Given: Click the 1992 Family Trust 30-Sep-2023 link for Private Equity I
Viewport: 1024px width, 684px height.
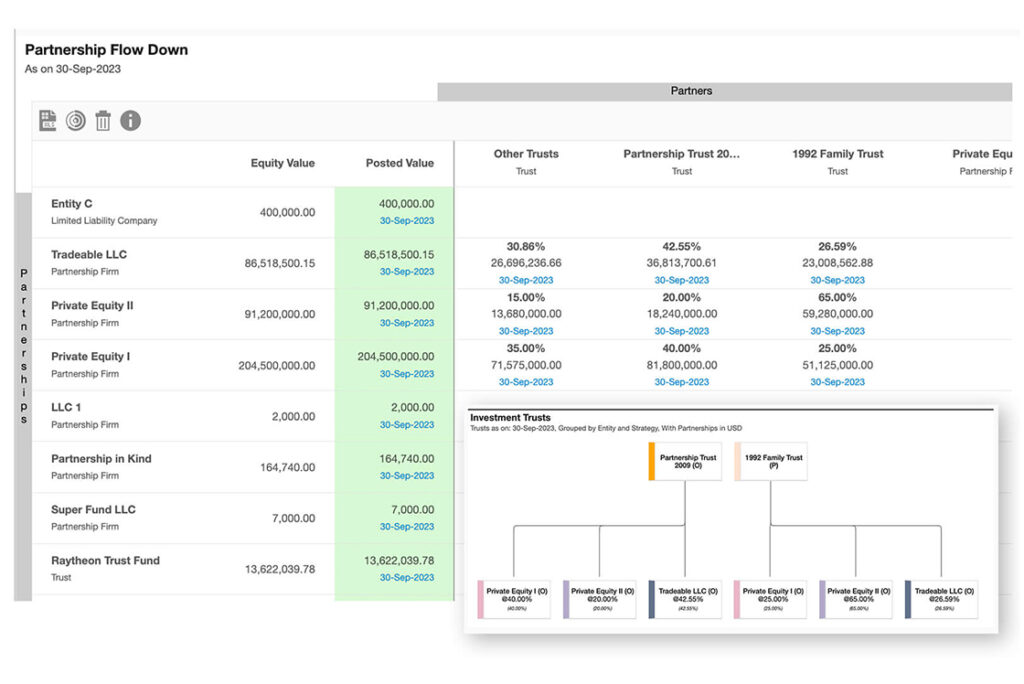Looking at the screenshot, I should 837,381.
